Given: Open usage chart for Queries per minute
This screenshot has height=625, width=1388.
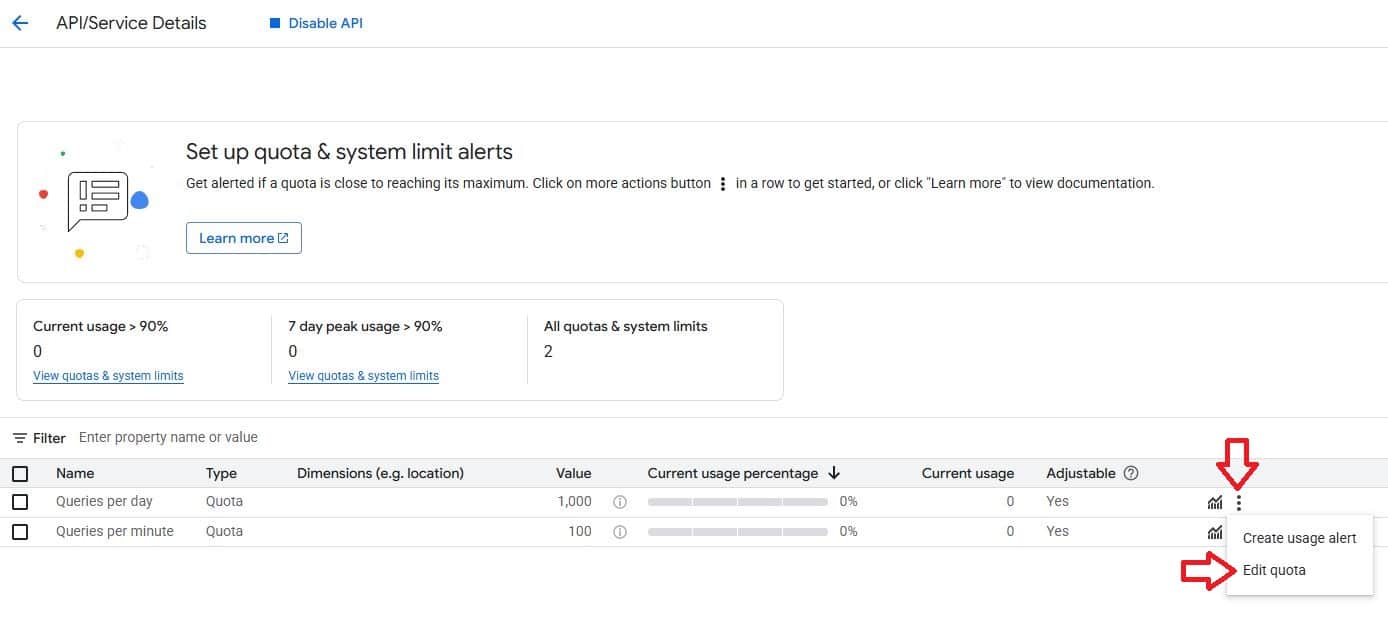Looking at the screenshot, I should point(1215,532).
